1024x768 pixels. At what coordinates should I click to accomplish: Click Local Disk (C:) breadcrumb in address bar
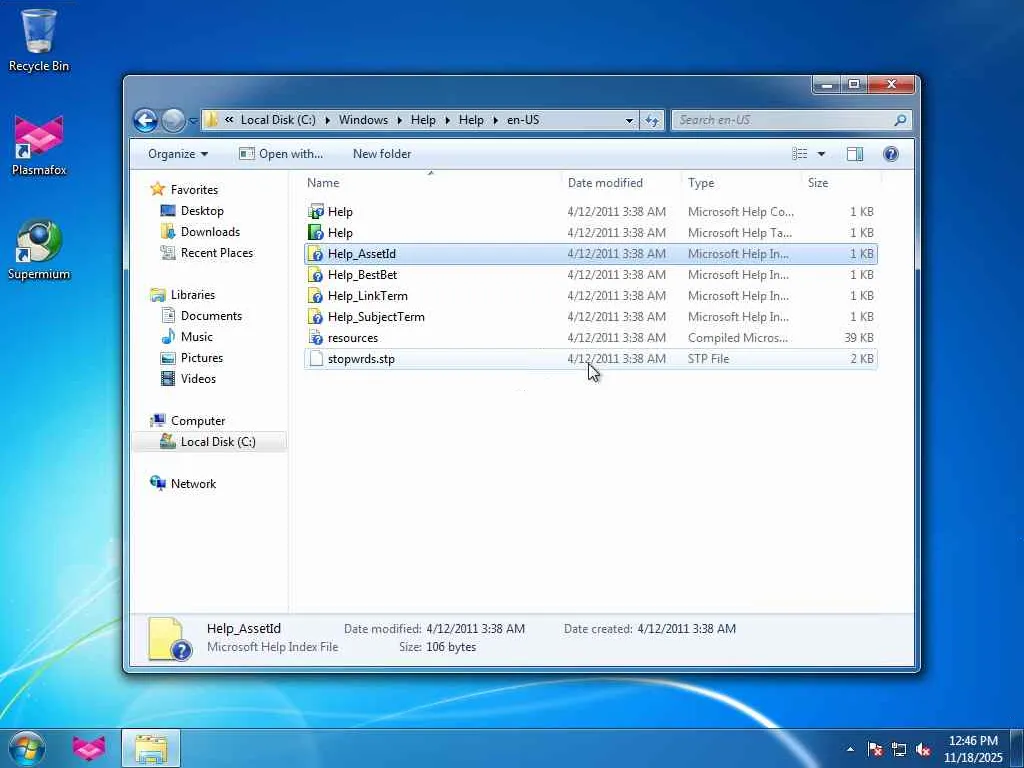pyautogui.click(x=278, y=120)
